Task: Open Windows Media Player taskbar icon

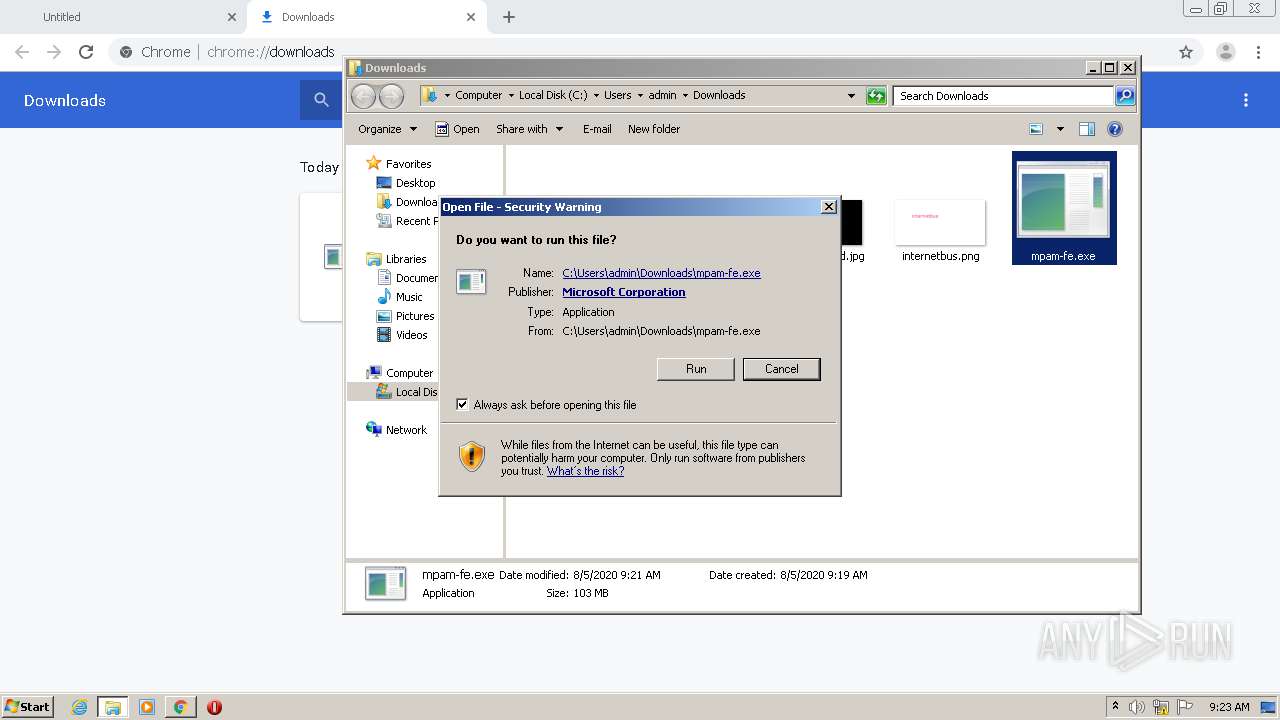Action: click(147, 707)
